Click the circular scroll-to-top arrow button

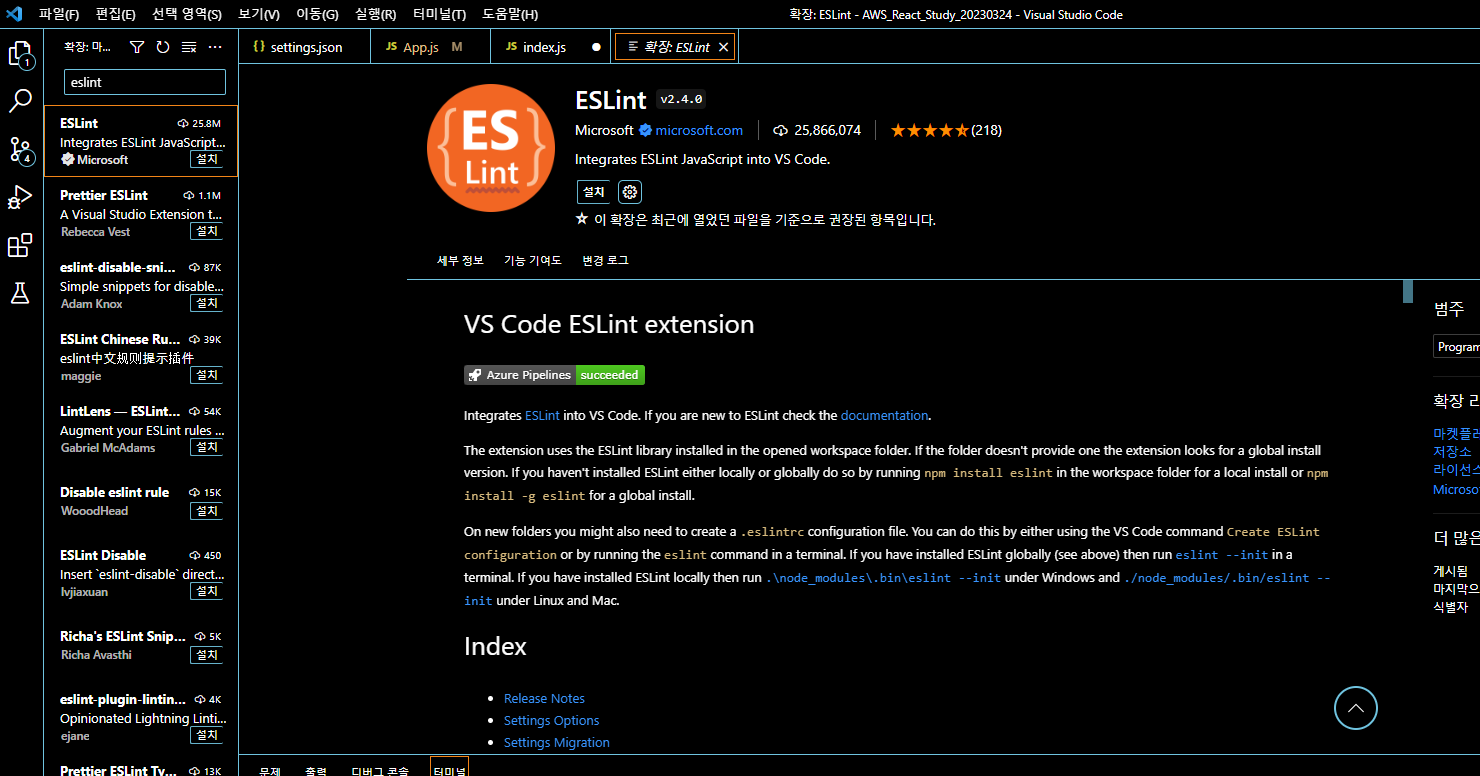point(1355,708)
